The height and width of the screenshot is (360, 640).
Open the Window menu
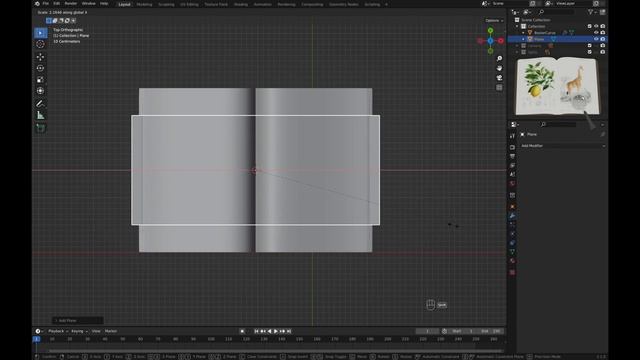click(89, 4)
